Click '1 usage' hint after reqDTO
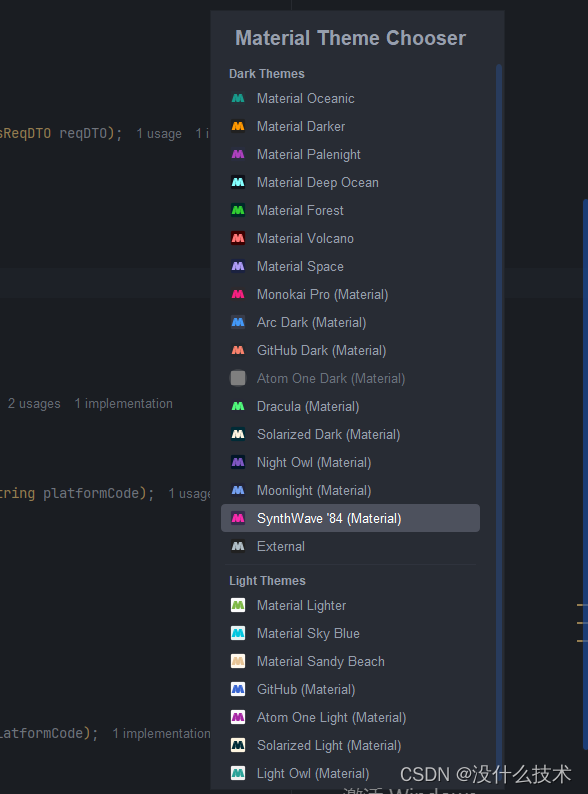This screenshot has width=588, height=794. [x=159, y=134]
